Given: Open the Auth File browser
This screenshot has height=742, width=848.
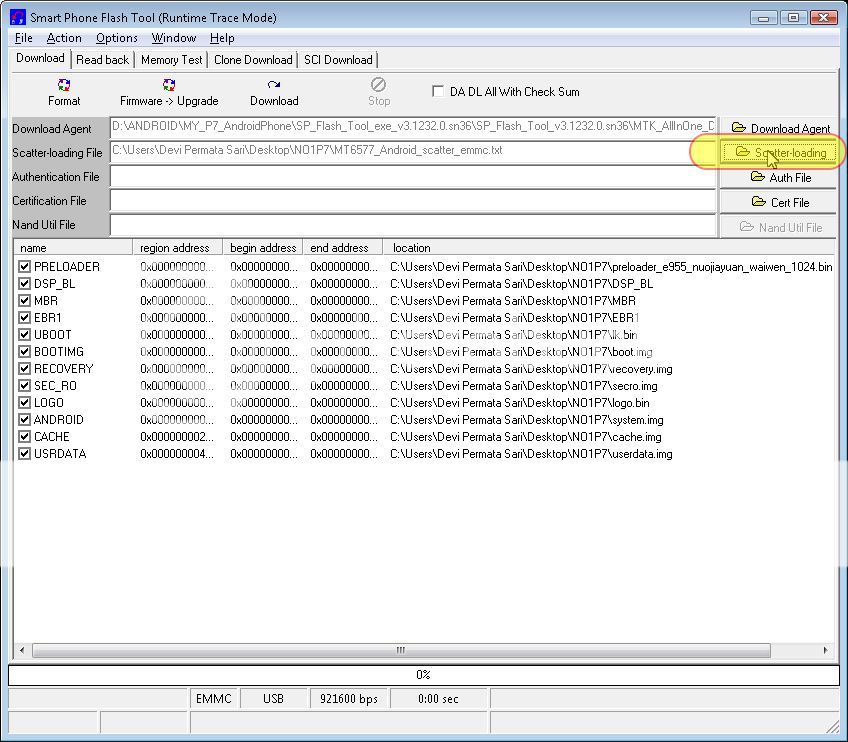Looking at the screenshot, I should [779, 177].
